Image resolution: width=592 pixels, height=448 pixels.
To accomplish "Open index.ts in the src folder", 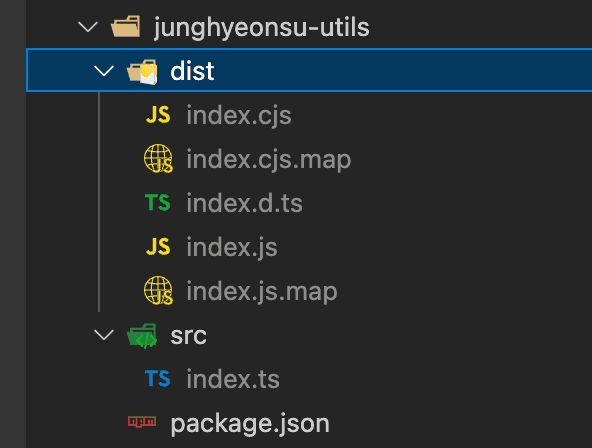I will (x=309, y=379).
